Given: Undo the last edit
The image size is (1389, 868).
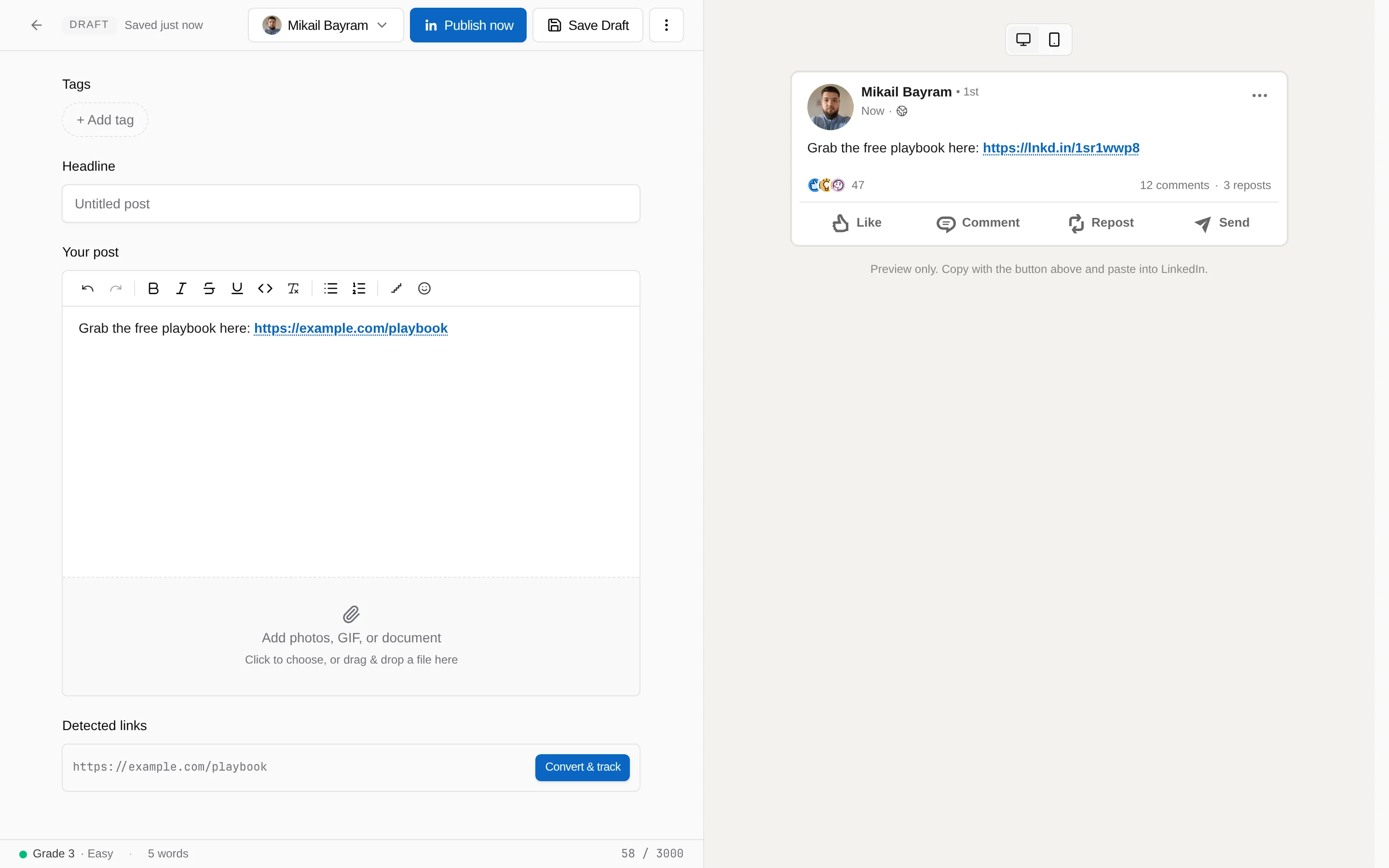Looking at the screenshot, I should (x=87, y=288).
